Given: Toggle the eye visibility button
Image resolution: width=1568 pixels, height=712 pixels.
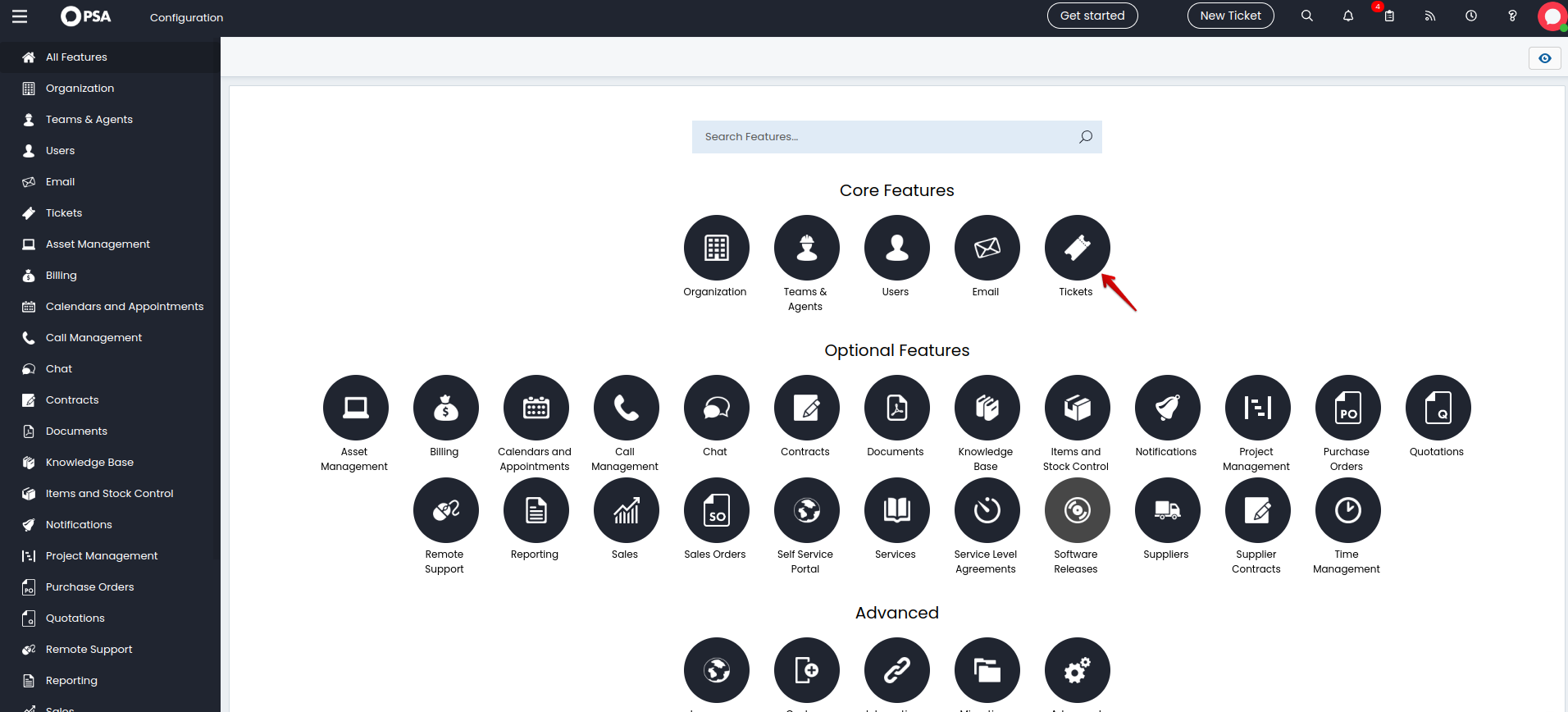Looking at the screenshot, I should pyautogui.click(x=1545, y=58).
